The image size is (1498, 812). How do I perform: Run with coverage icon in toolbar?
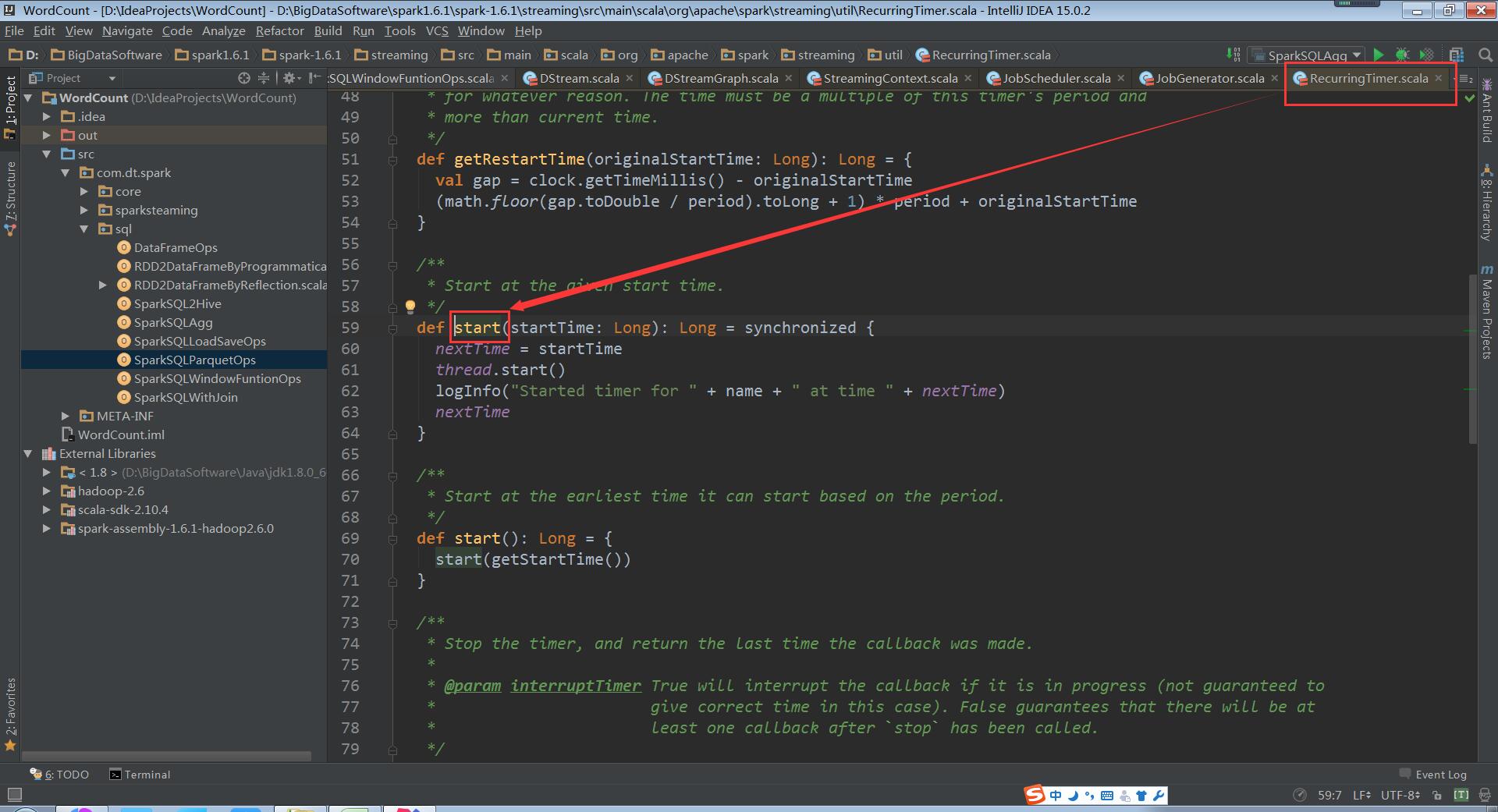tap(1426, 55)
